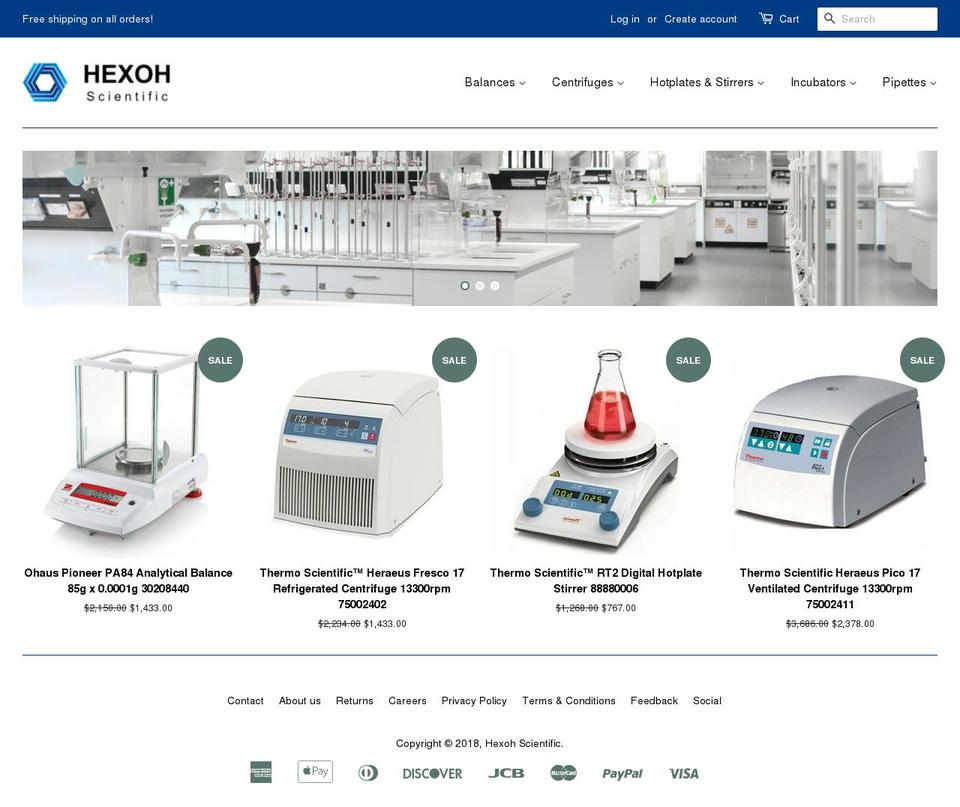Click the Copyright 2018 Hexoh Scientific text
The width and height of the screenshot is (960, 807).
(x=479, y=743)
